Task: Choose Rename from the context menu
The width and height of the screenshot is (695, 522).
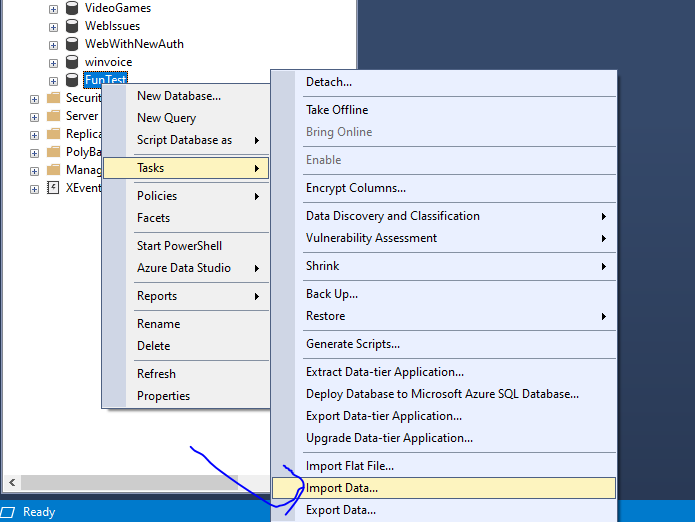Action: point(186,324)
